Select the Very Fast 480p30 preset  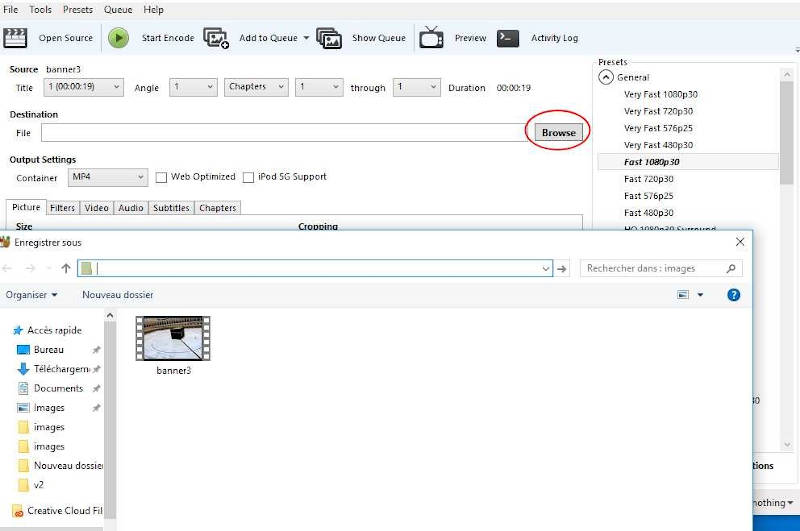tap(658, 145)
